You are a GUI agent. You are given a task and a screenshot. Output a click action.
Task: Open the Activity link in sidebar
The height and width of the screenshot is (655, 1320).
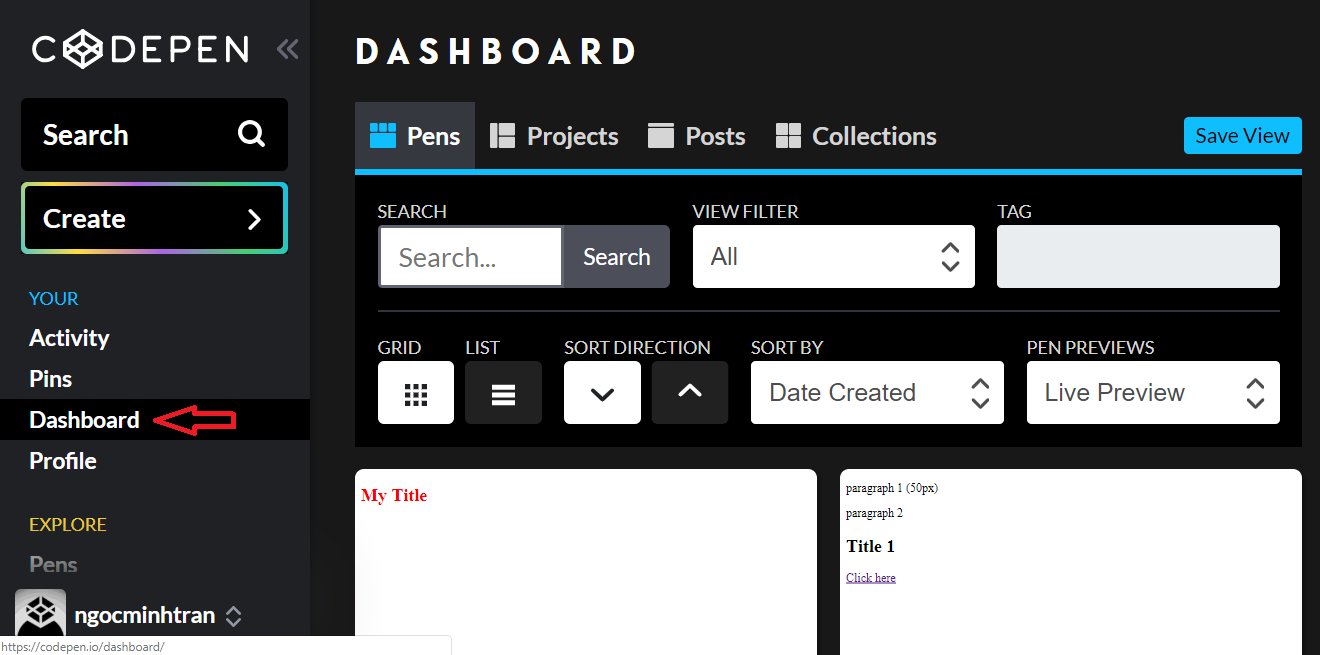tap(69, 338)
